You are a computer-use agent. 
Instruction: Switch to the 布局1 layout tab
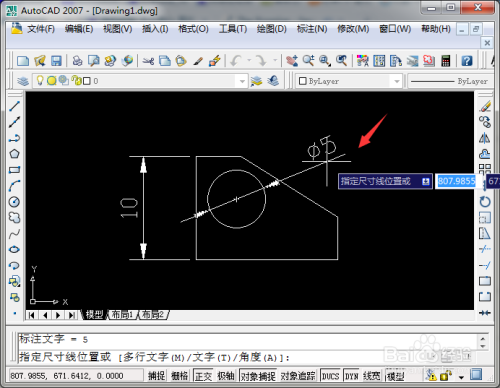coord(122,314)
